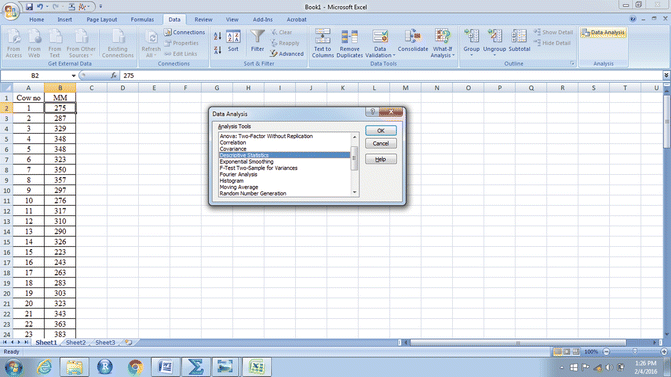
Task: Click the Excel taskbar icon
Action: pos(257,367)
